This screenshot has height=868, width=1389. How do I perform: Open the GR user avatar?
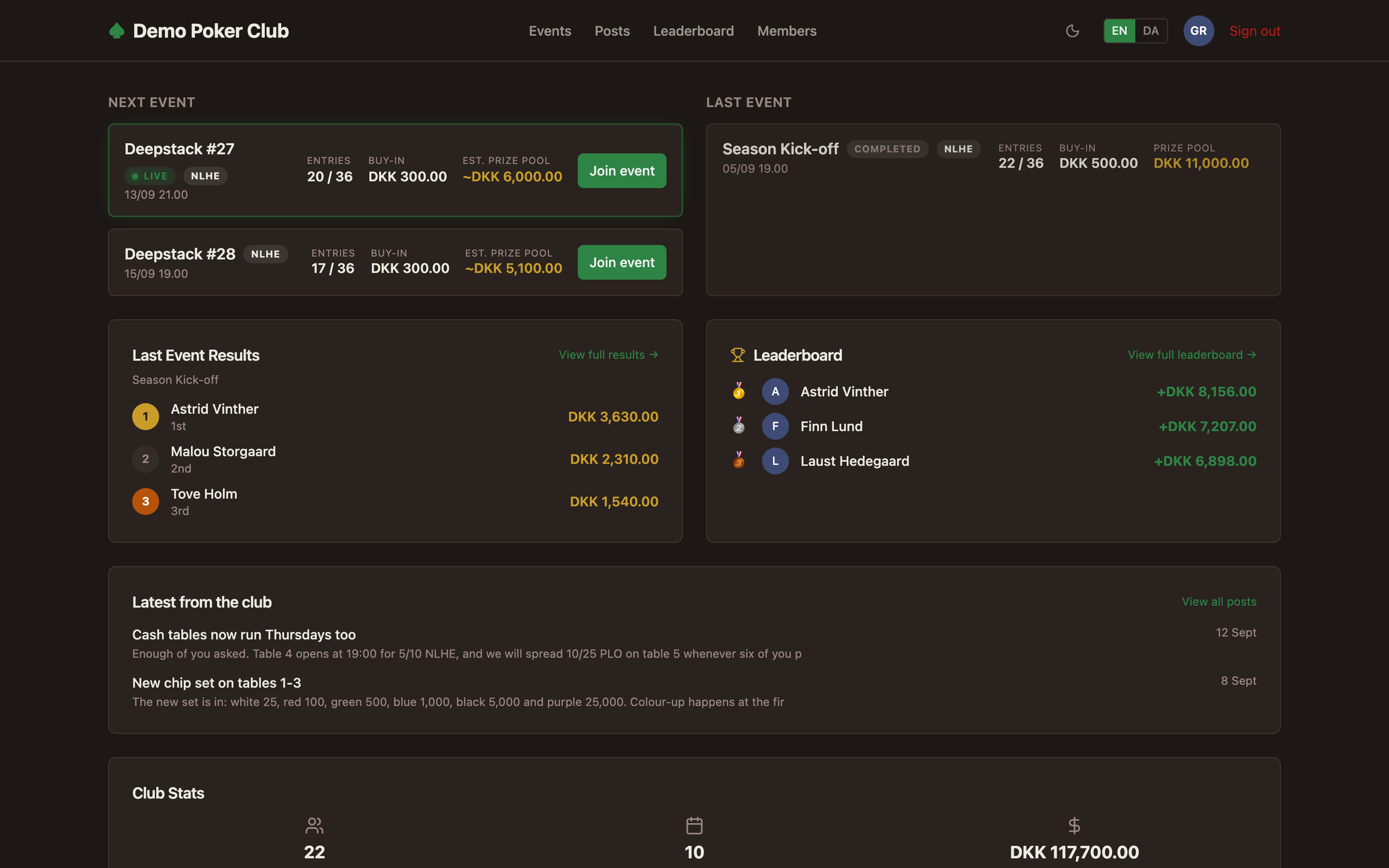(1198, 31)
